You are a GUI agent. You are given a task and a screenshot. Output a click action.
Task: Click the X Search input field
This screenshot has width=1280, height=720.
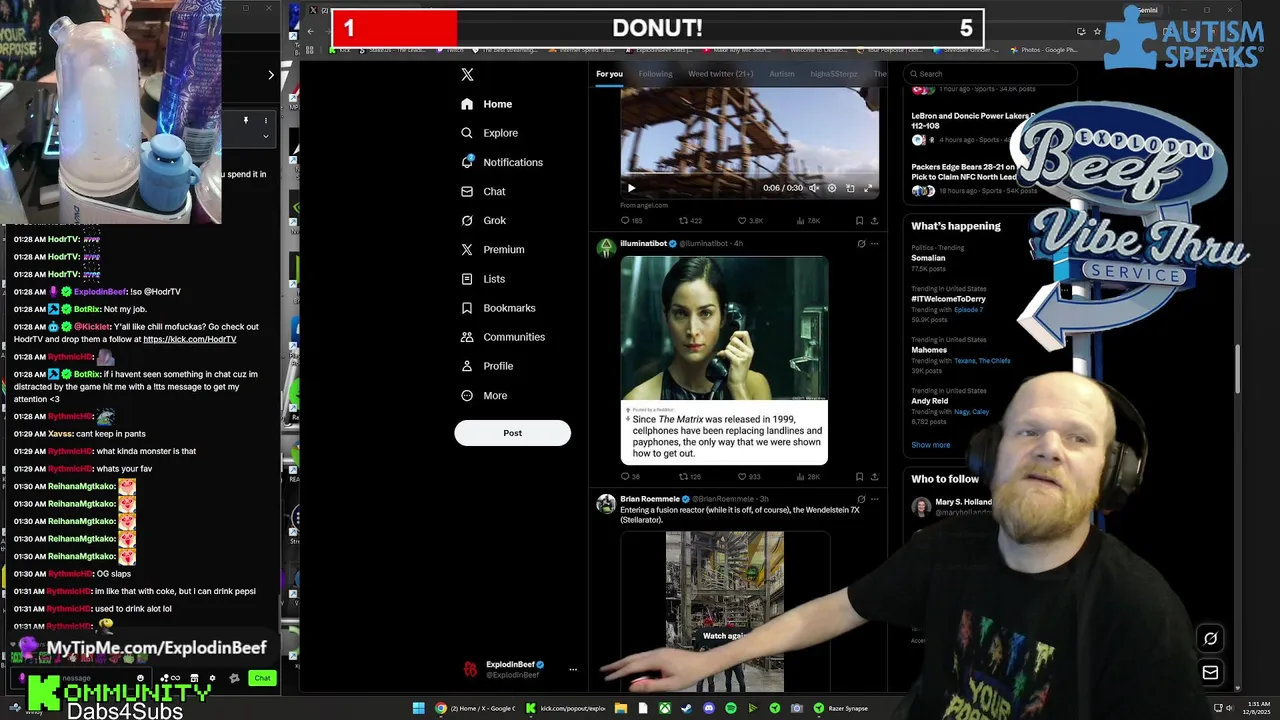pos(990,74)
